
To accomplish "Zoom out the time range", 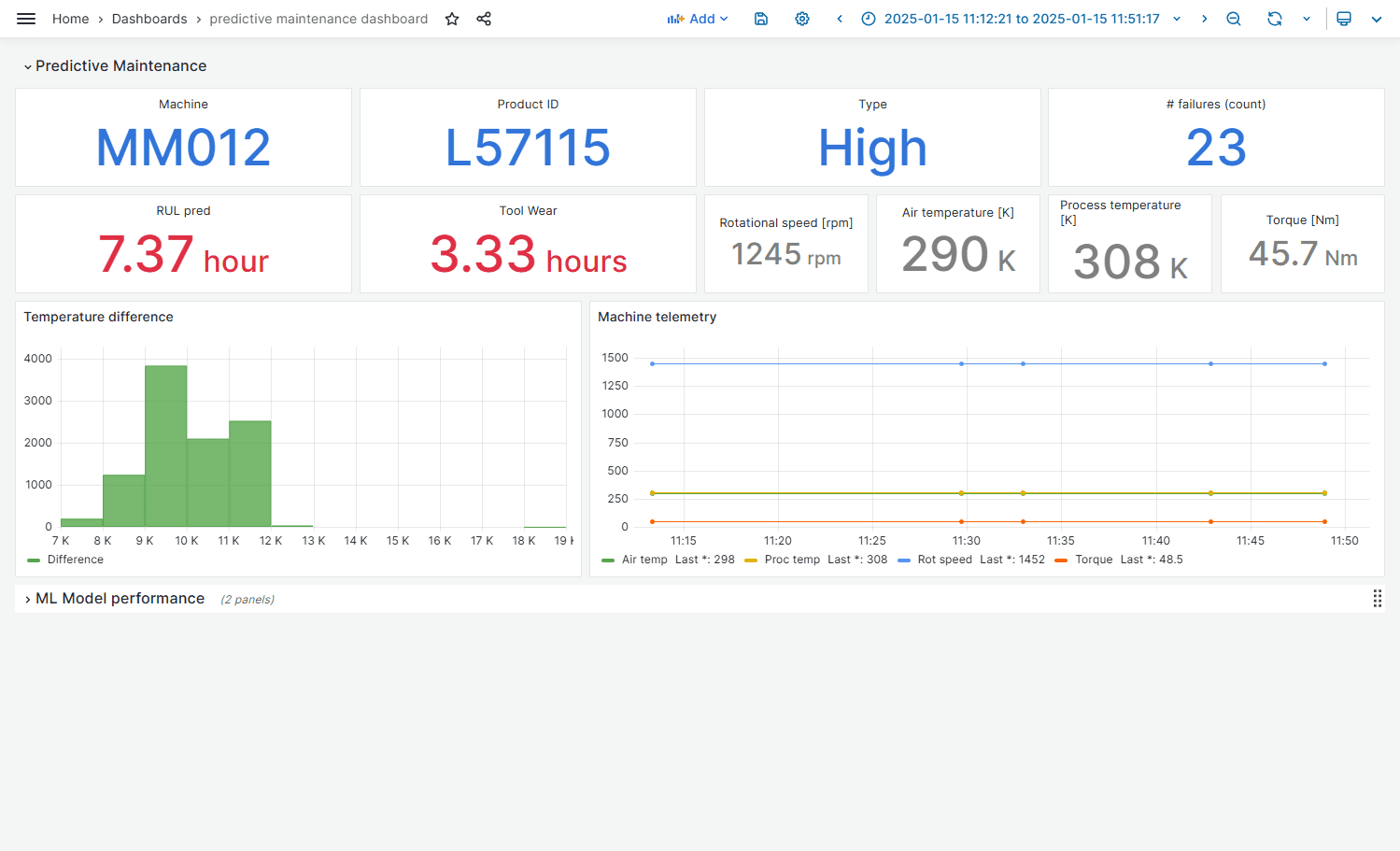I will pos(1234,19).
